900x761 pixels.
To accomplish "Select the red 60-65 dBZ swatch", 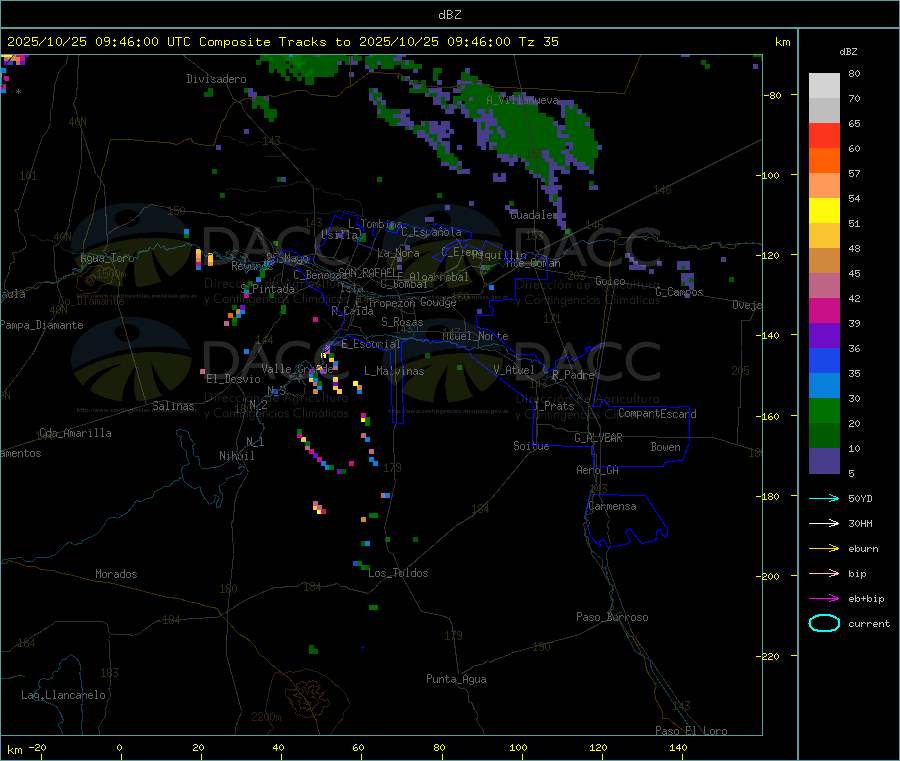I will tap(824, 135).
